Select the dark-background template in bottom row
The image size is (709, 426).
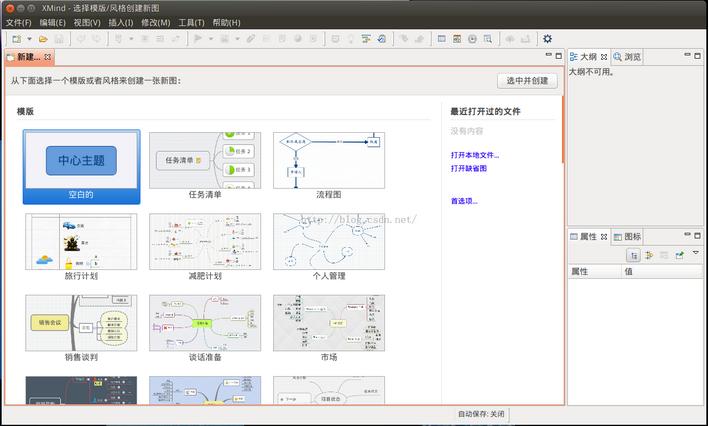coord(81,390)
